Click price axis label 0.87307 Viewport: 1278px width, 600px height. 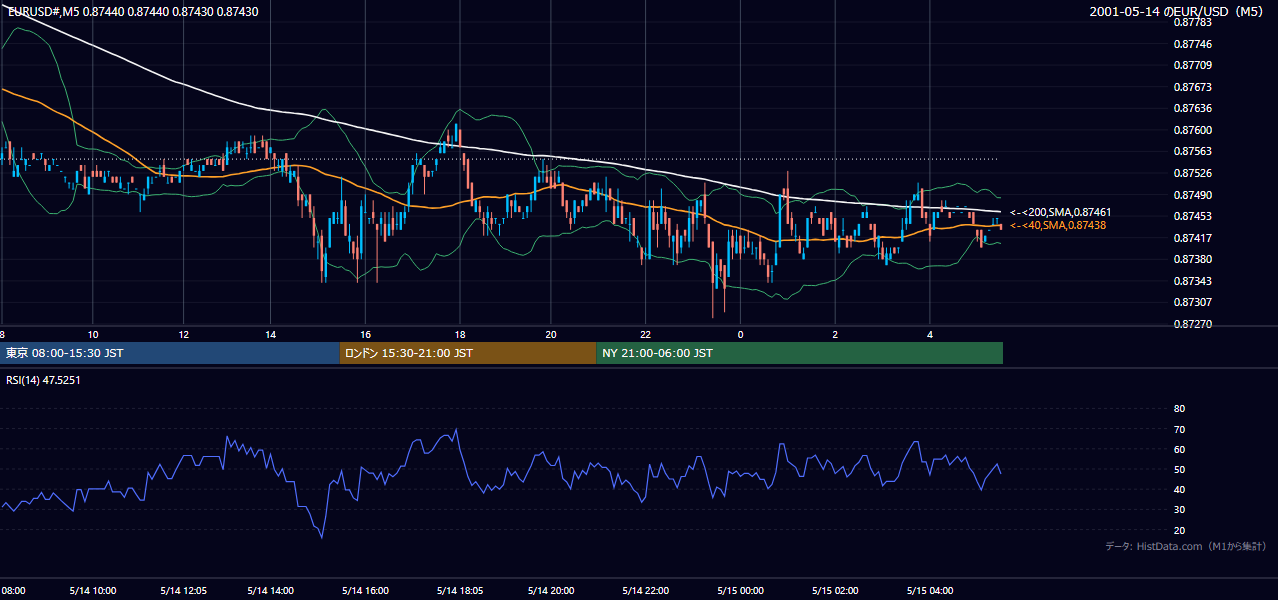click(x=1192, y=302)
